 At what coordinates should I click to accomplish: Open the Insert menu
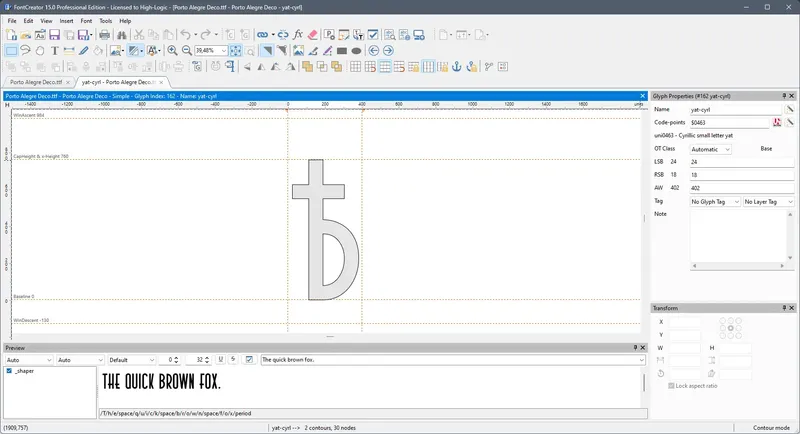pos(66,21)
